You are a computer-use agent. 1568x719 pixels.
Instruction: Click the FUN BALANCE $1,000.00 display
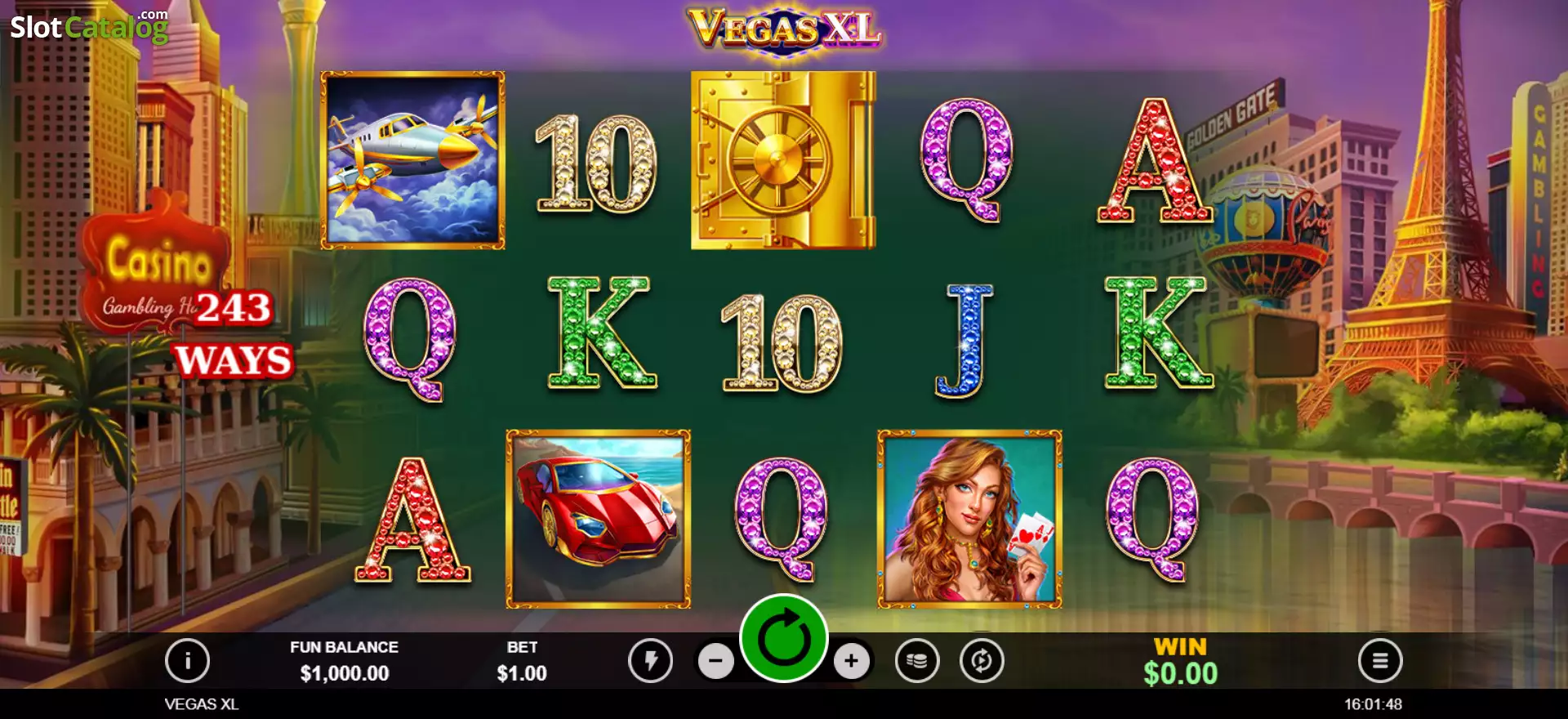click(x=344, y=661)
